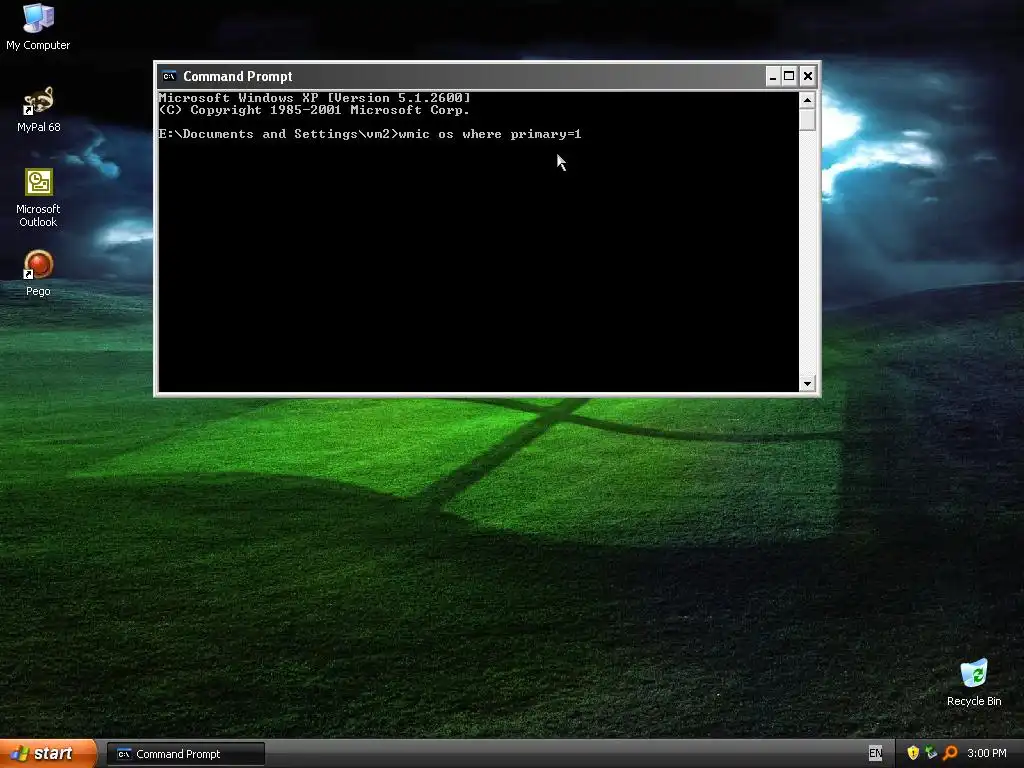Click the Command Prompt title bar text

click(x=238, y=76)
